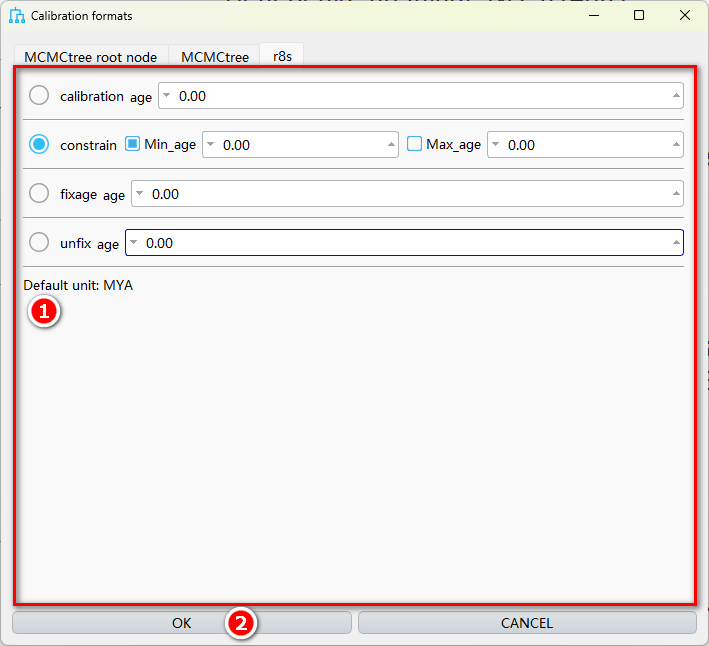The image size is (709, 646).
Task: Select the unfix radio button
Action: click(x=39, y=242)
